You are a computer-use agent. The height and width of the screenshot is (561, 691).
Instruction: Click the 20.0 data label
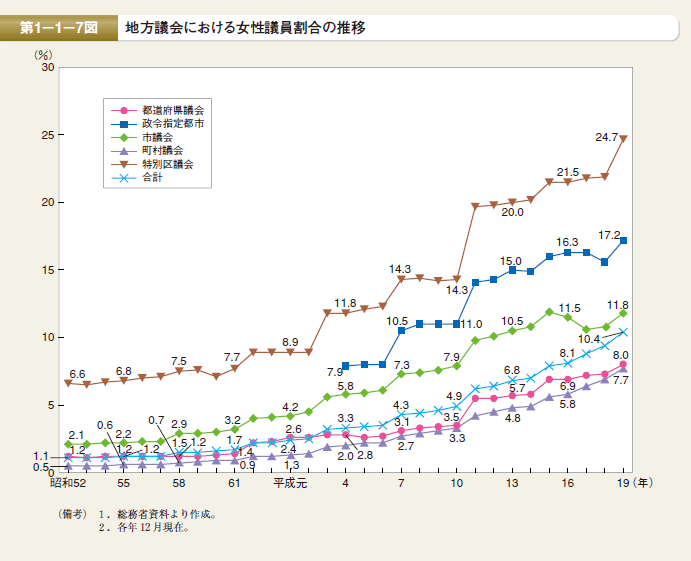[x=512, y=212]
